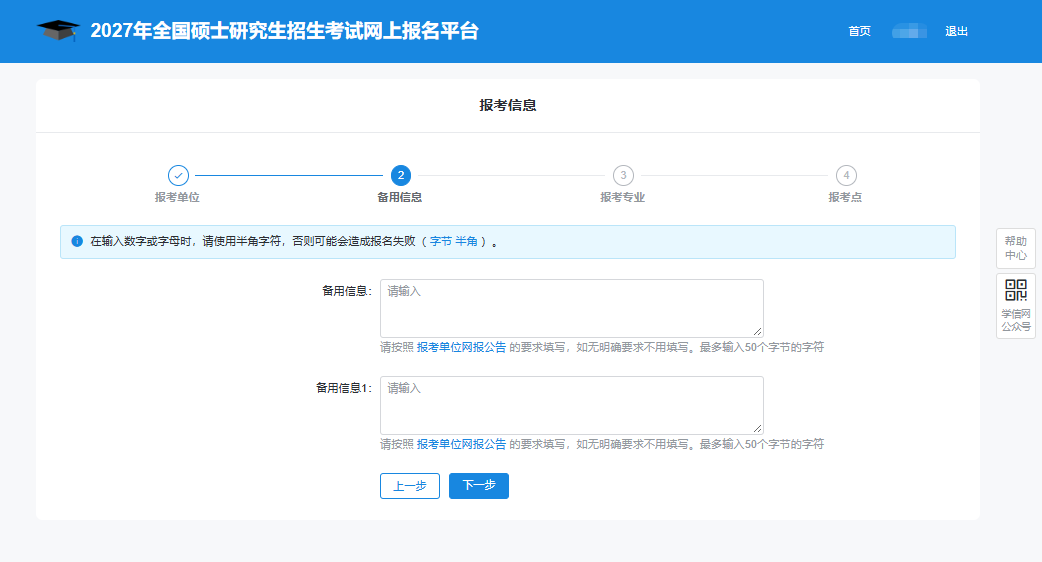Viewport: 1042px width, 562px height.
Task: Go to 首页 in top navigation
Action: (x=859, y=31)
